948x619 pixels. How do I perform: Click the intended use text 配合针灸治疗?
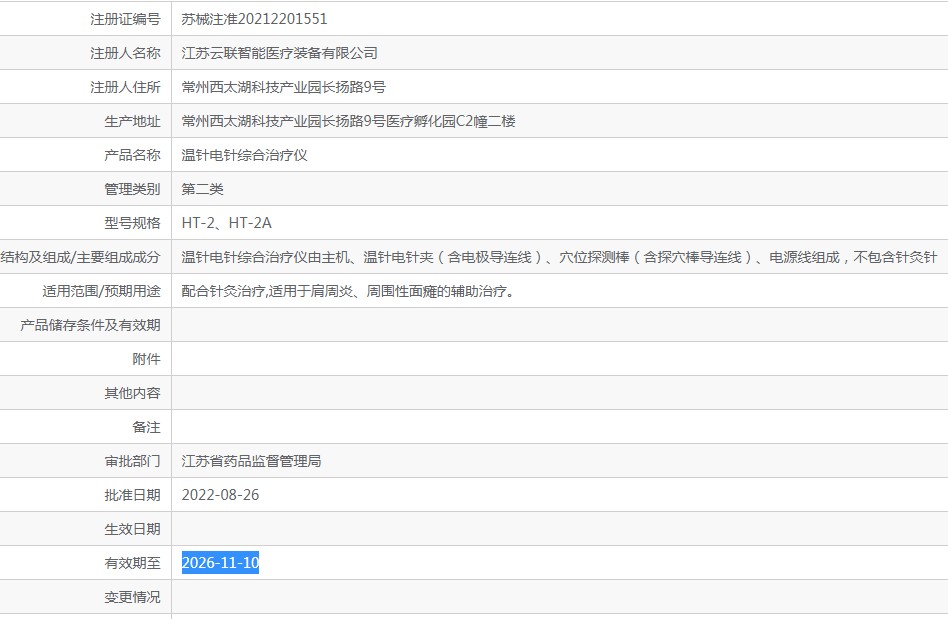click(348, 291)
